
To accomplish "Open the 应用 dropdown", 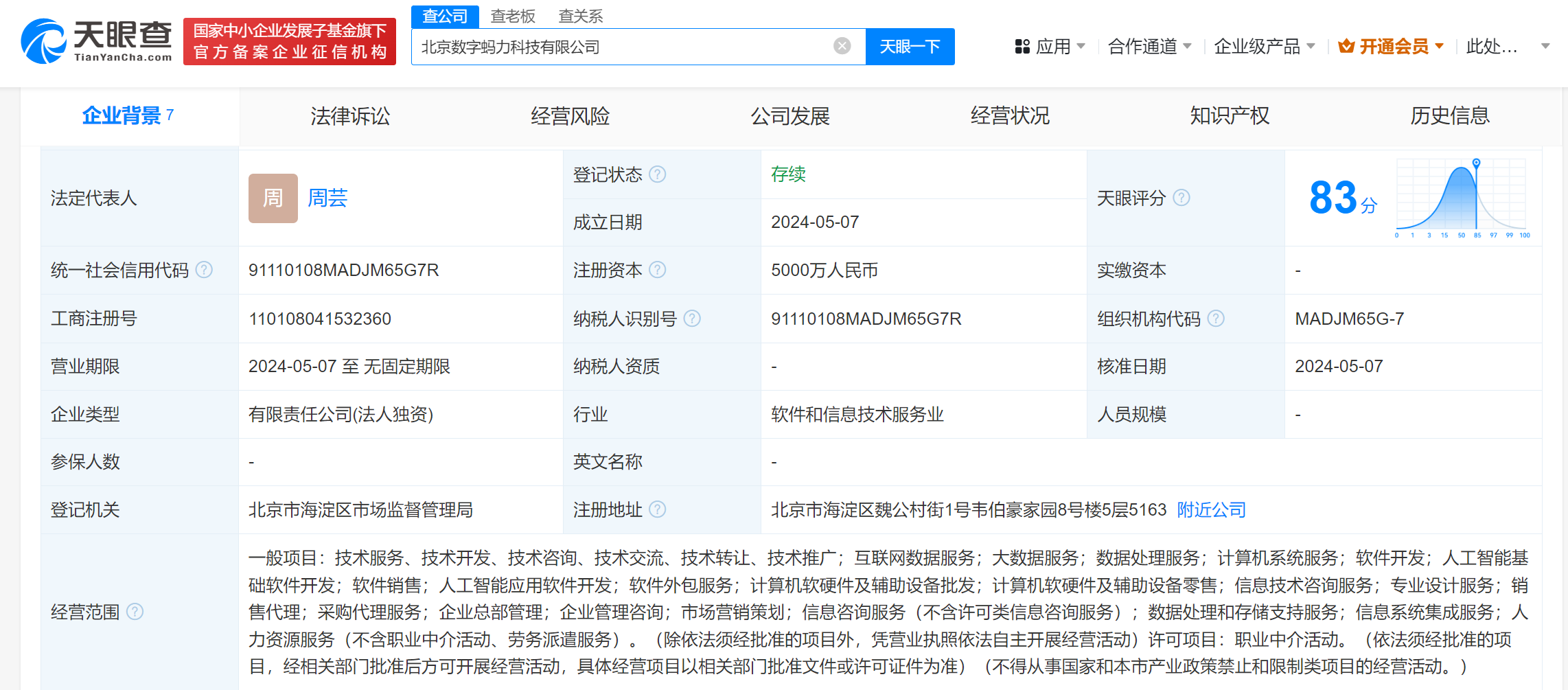I will click(x=1055, y=46).
